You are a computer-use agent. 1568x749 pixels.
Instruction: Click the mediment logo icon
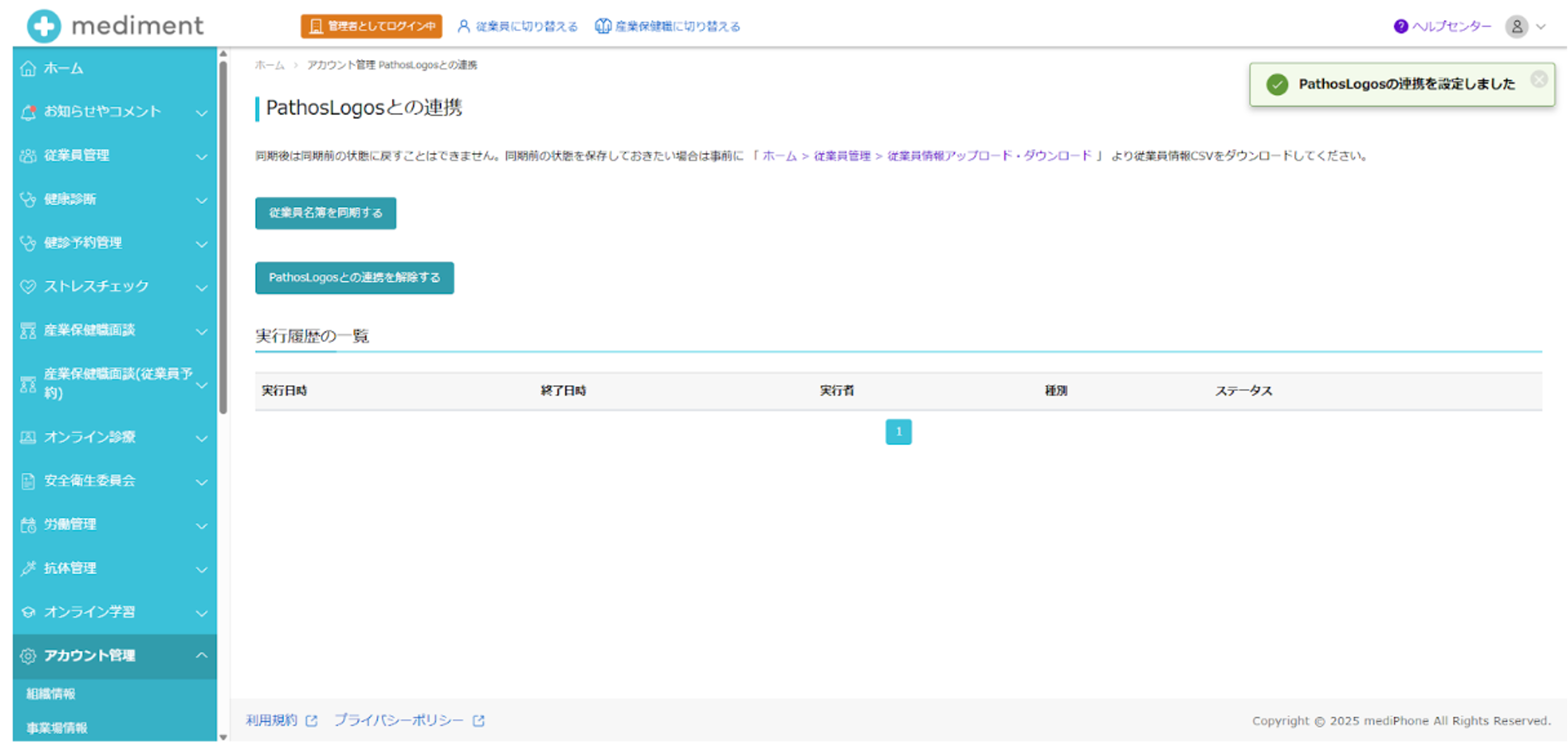[44, 25]
